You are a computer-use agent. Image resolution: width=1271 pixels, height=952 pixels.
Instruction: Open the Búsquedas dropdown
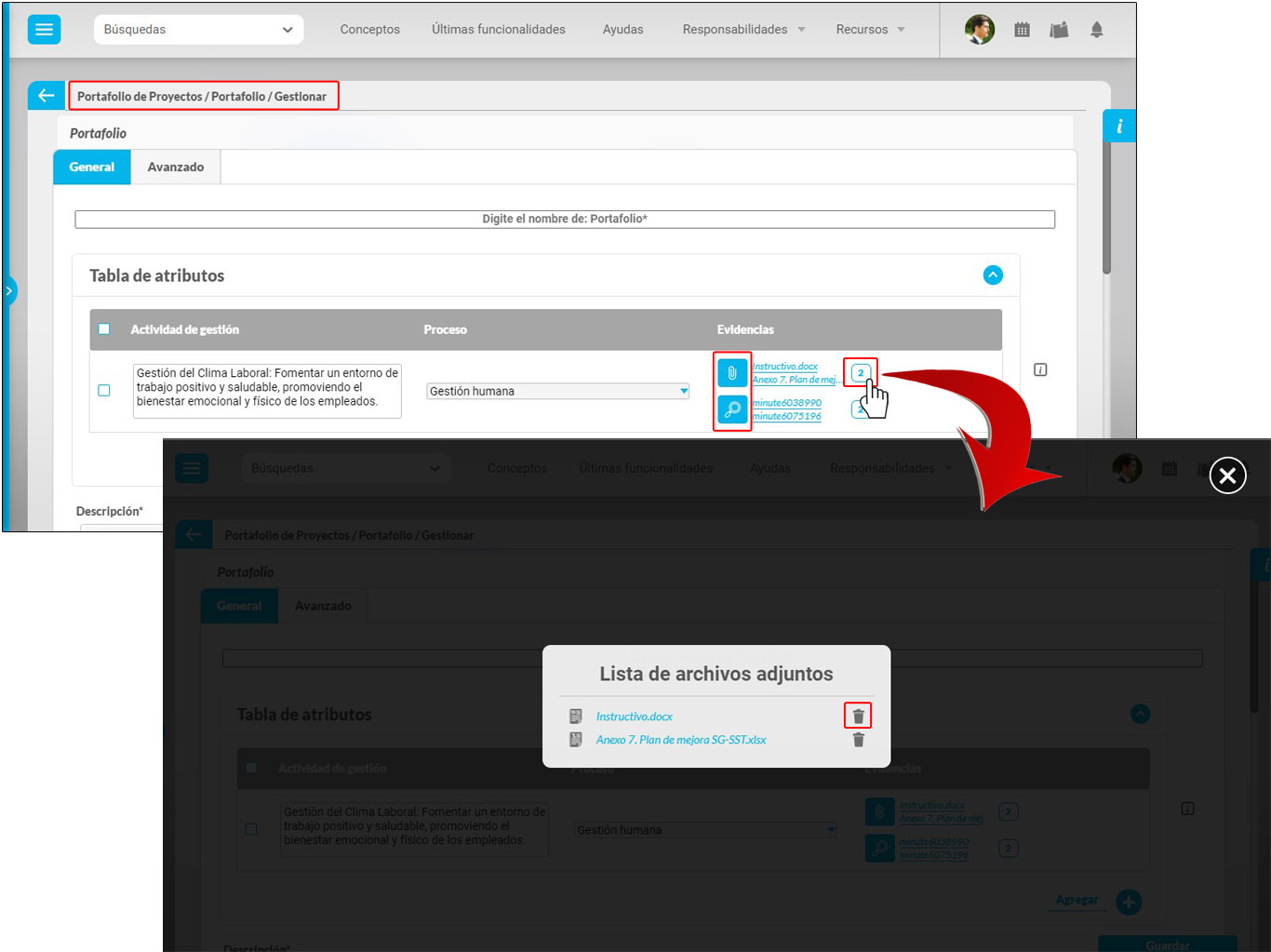pos(198,30)
